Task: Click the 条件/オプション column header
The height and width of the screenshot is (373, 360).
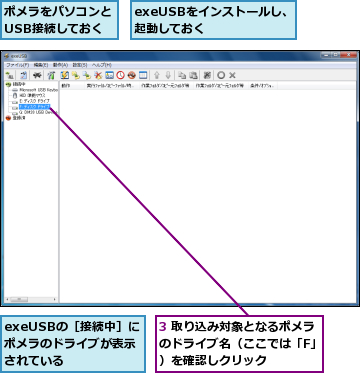Action: coord(262,86)
